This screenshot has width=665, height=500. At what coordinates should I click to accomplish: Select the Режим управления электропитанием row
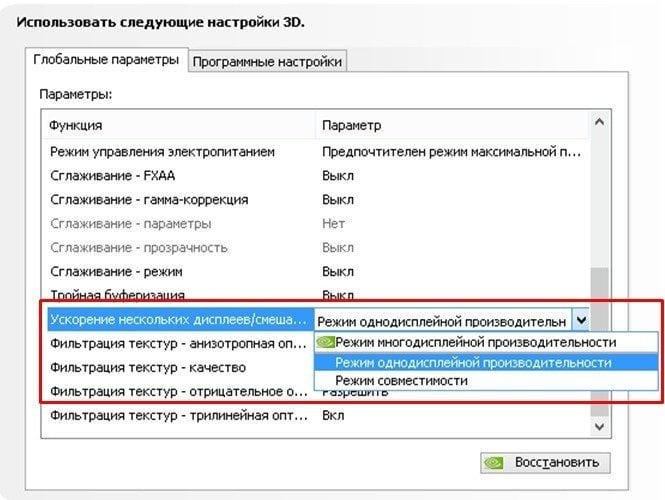click(316, 152)
